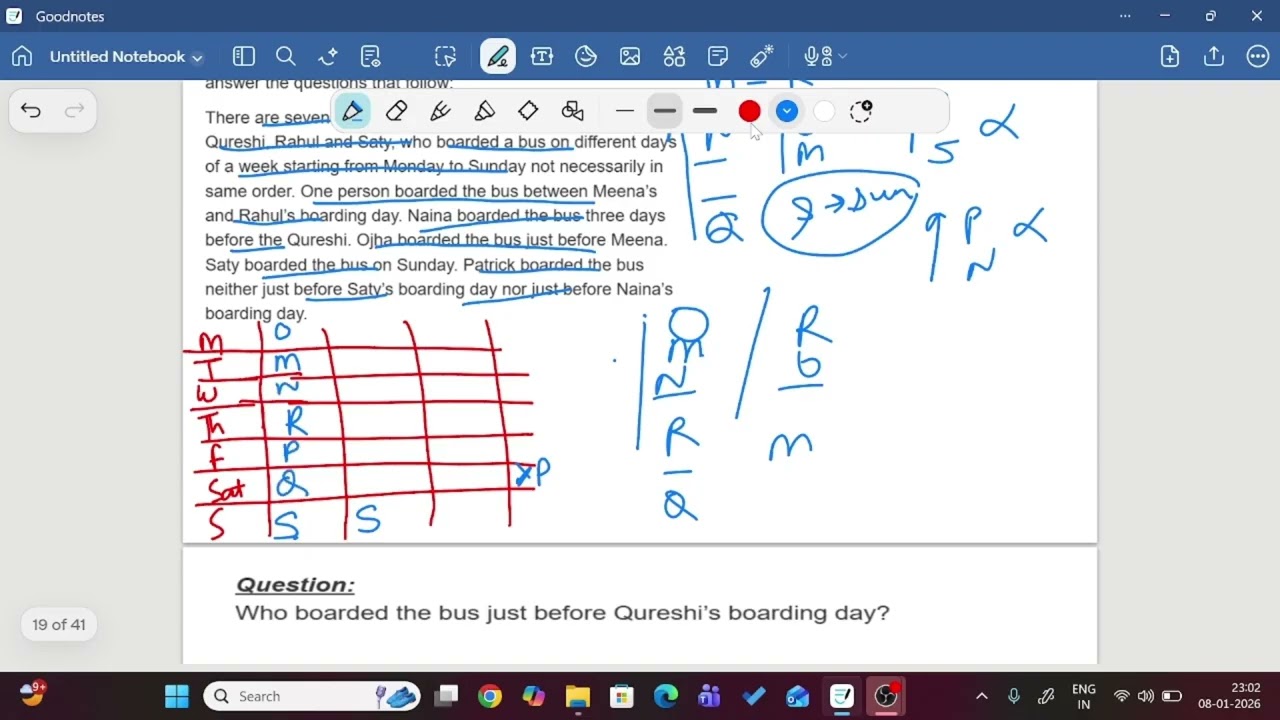Screen dimensions: 1280x720
Task: Add a sticky note comment
Action: pyautogui.click(x=718, y=57)
